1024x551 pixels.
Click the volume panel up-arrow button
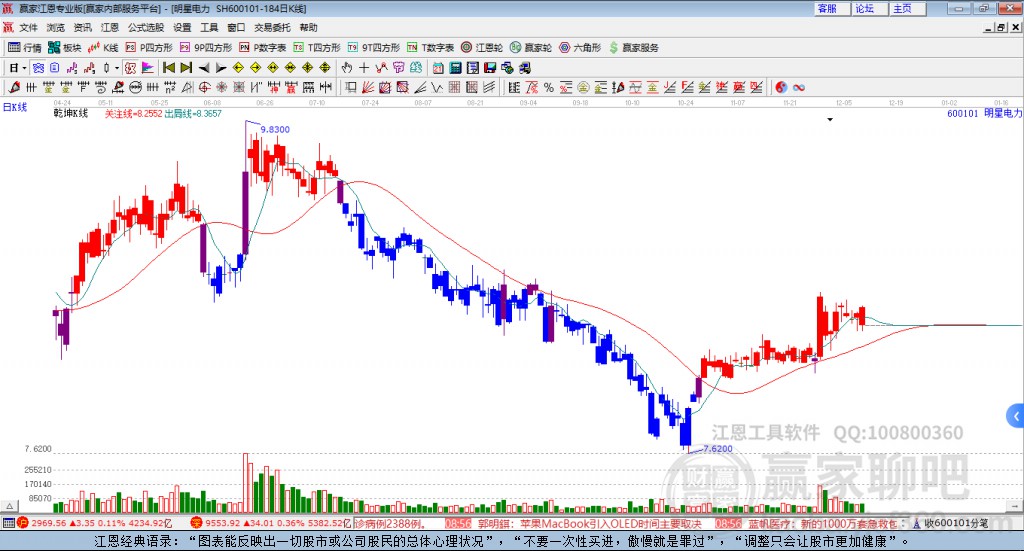coord(9,506)
